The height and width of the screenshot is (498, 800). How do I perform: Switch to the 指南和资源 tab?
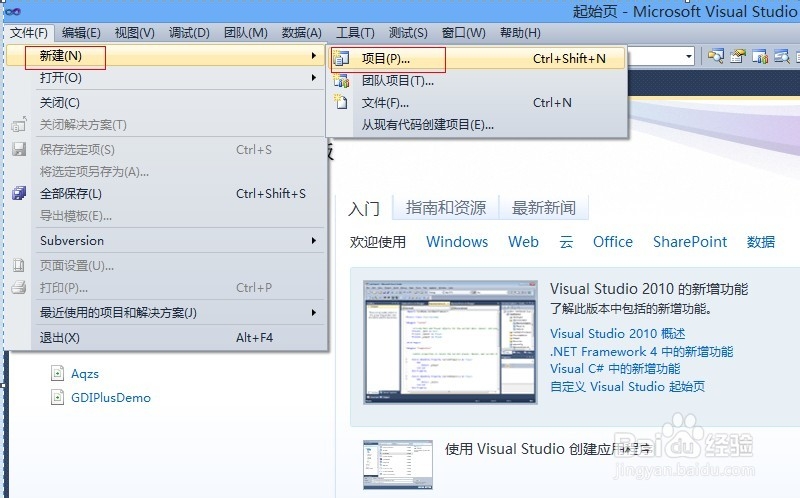point(445,208)
